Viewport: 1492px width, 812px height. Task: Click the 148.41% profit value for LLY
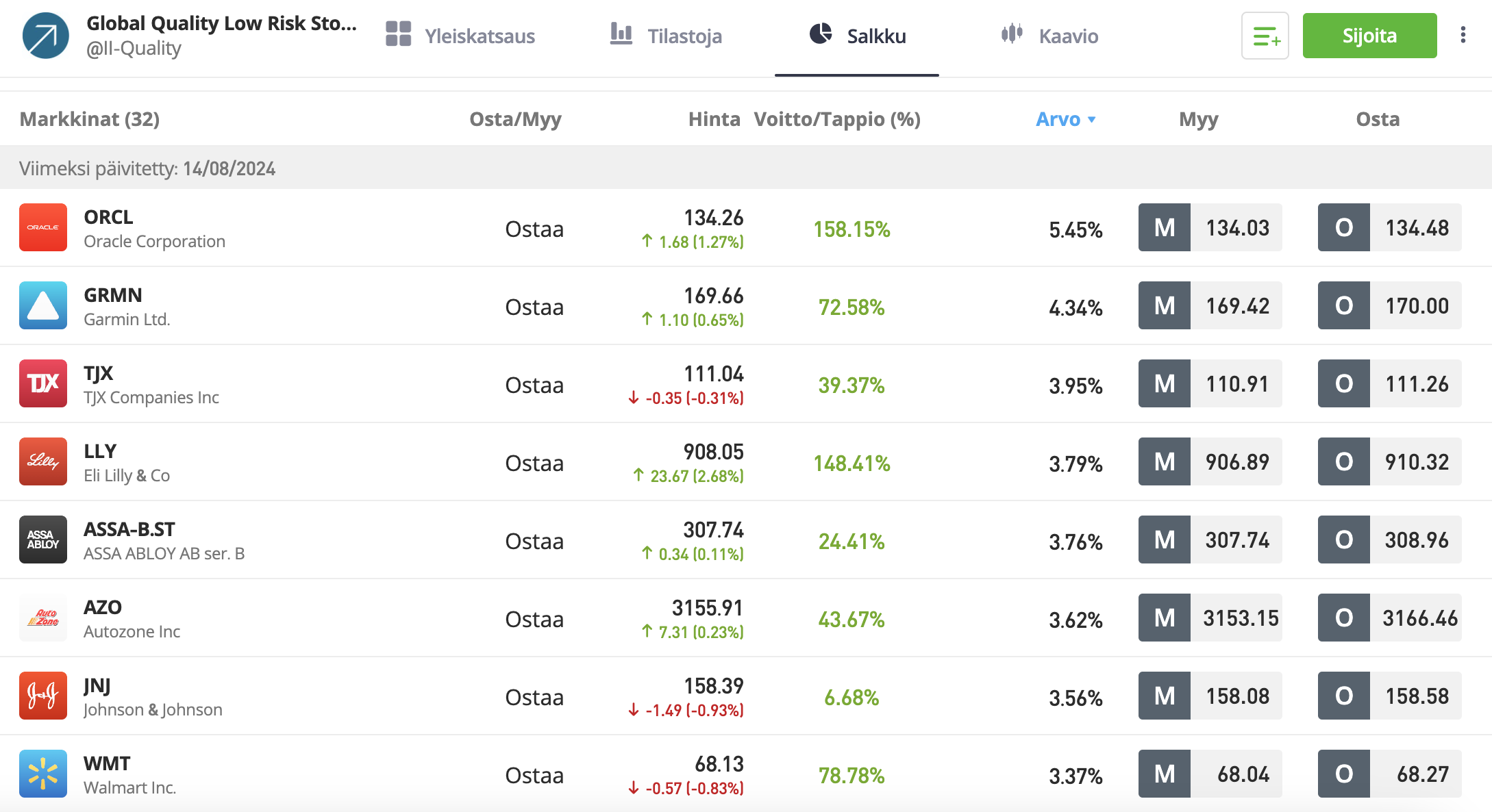[x=851, y=464]
